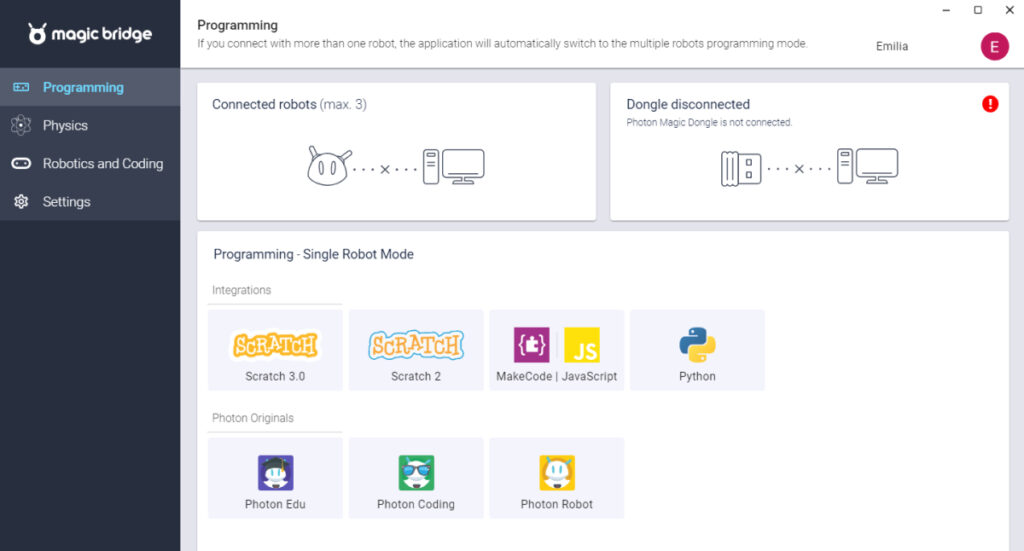Click the Connected robots card title
The width and height of the screenshot is (1024, 551).
[289, 104]
